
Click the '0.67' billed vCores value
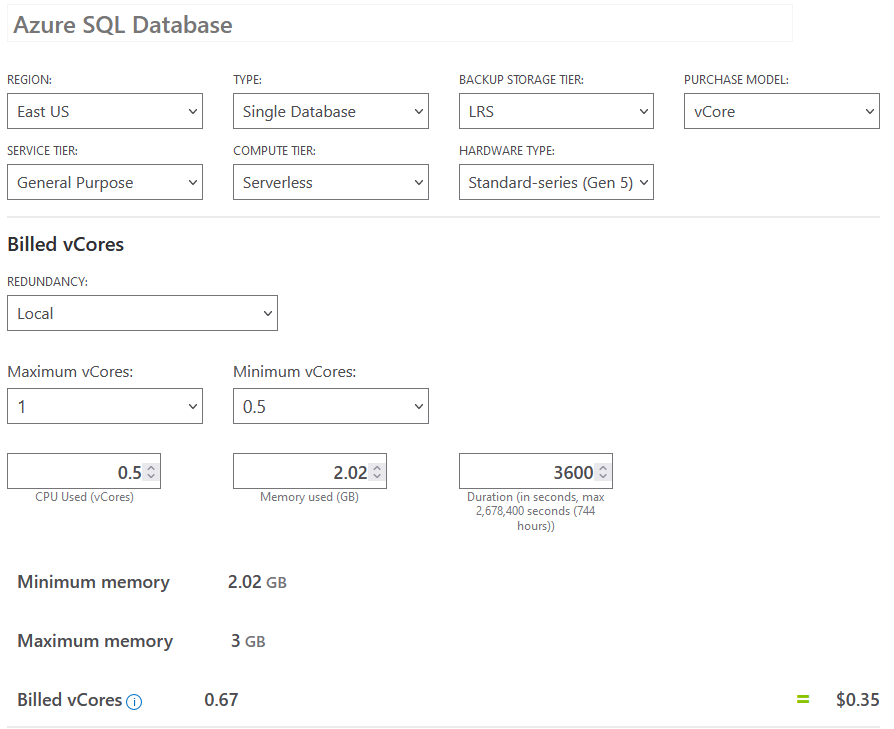[x=221, y=700]
